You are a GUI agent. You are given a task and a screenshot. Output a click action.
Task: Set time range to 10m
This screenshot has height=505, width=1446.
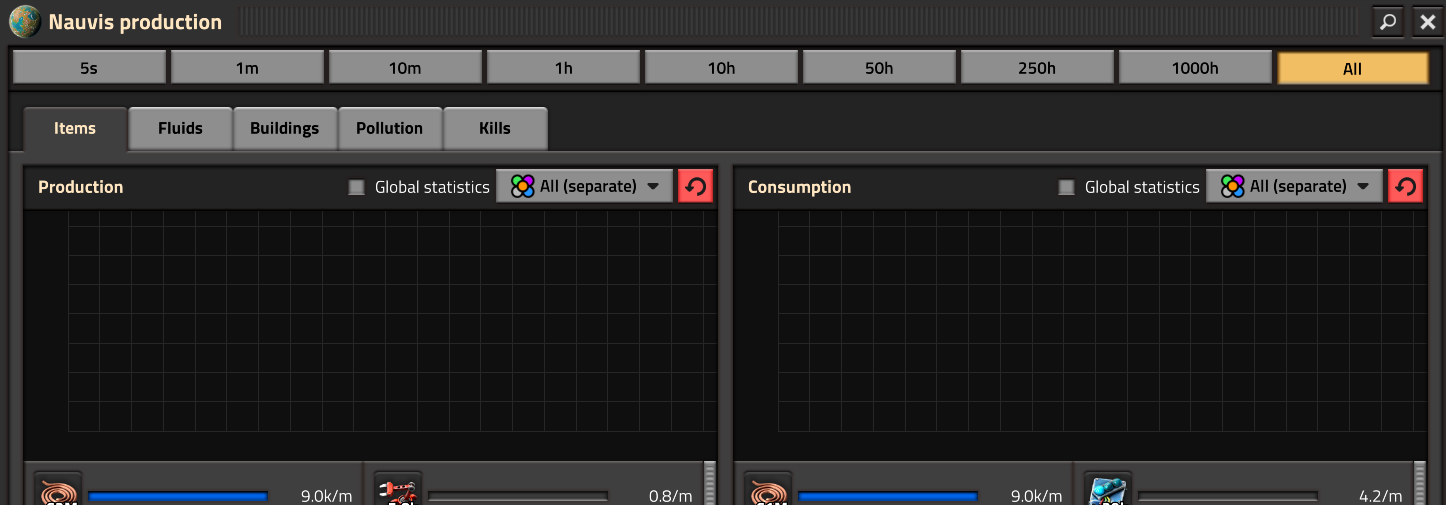pyautogui.click(x=405, y=68)
